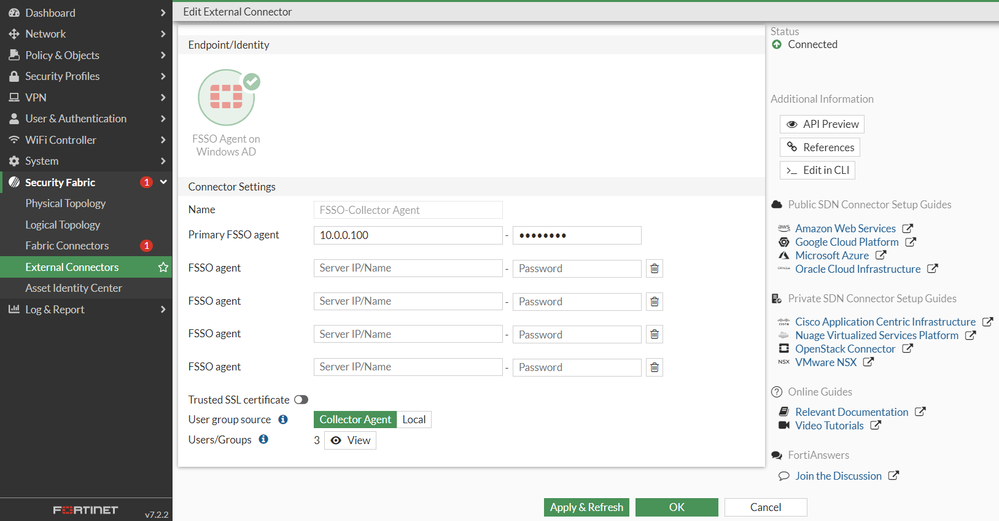Open Relevant Documentation link

pos(851,412)
